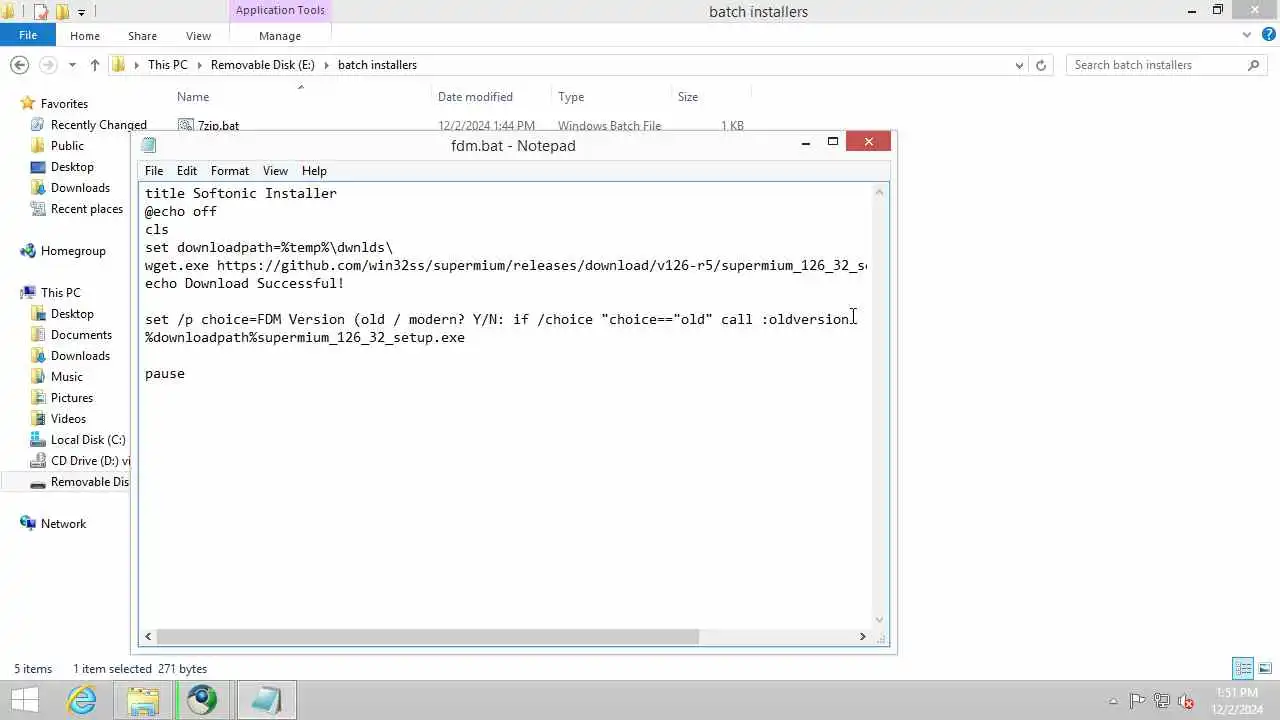Open Recently Changed in Favorites
The height and width of the screenshot is (720, 1280).
98,125
